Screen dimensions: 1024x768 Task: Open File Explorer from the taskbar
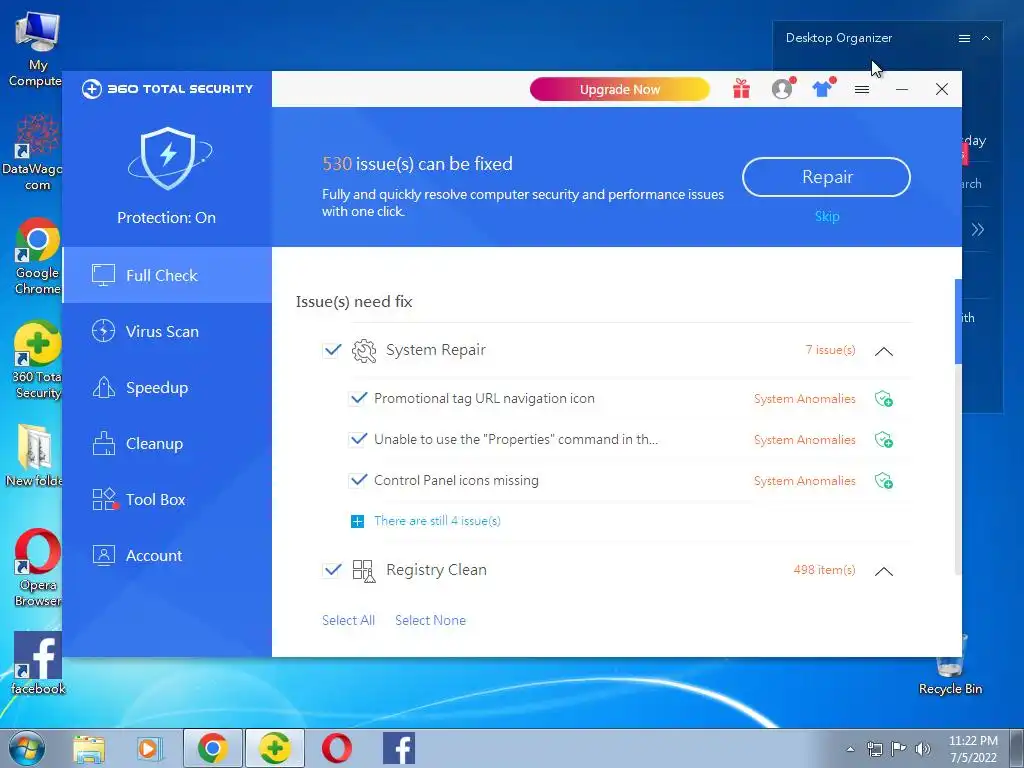coord(89,748)
